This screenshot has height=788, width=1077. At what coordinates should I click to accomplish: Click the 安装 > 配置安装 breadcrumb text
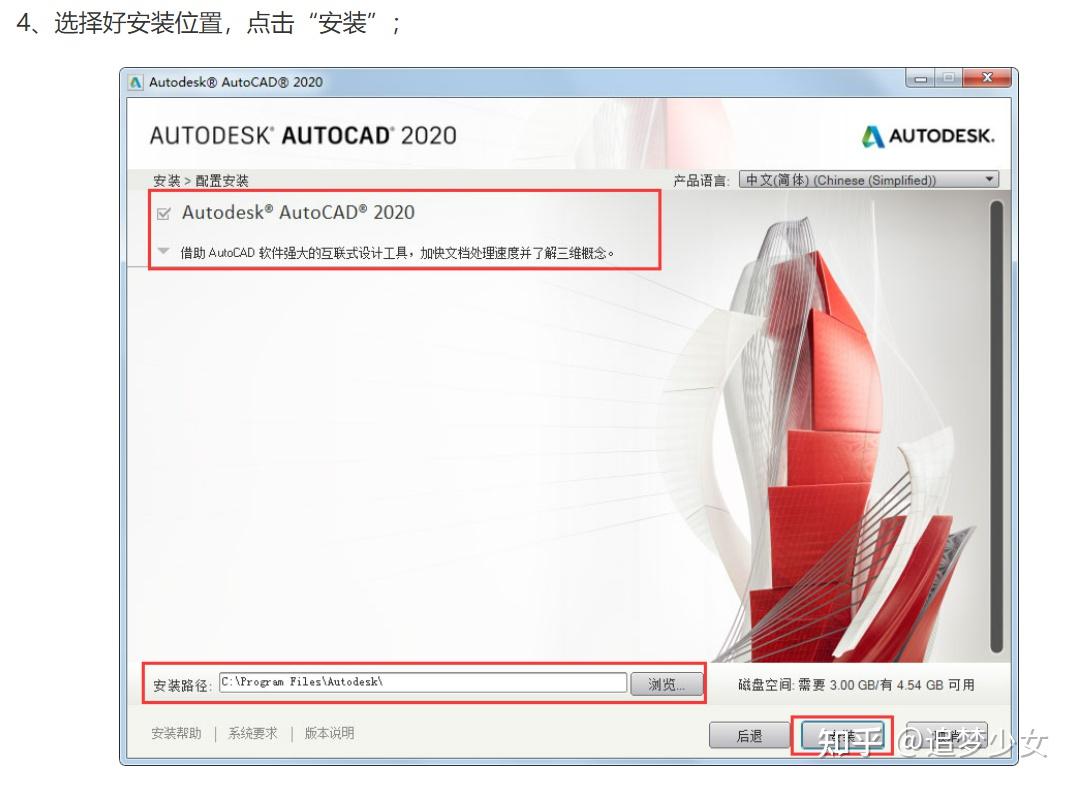click(x=201, y=181)
